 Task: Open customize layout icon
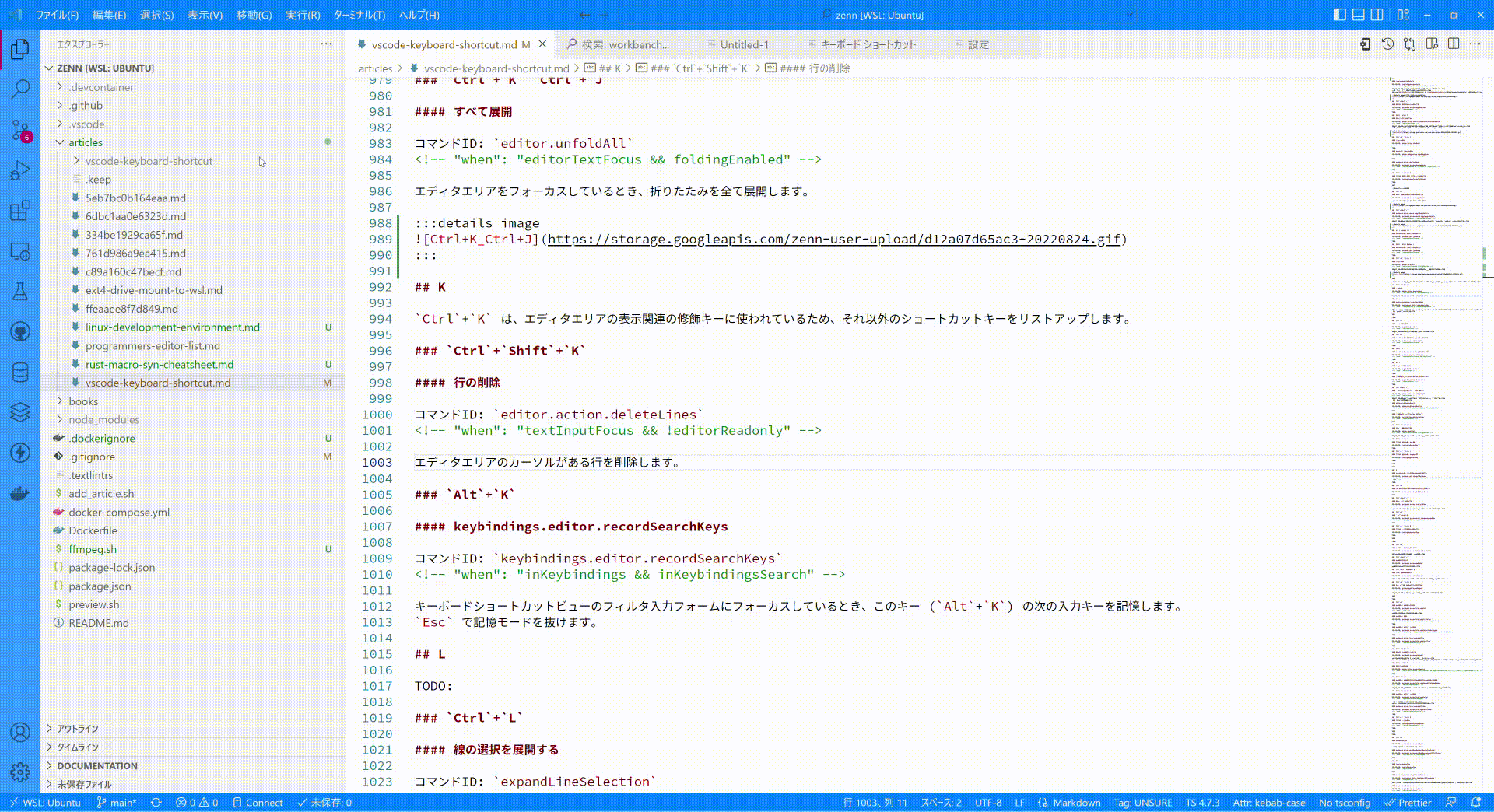1403,15
